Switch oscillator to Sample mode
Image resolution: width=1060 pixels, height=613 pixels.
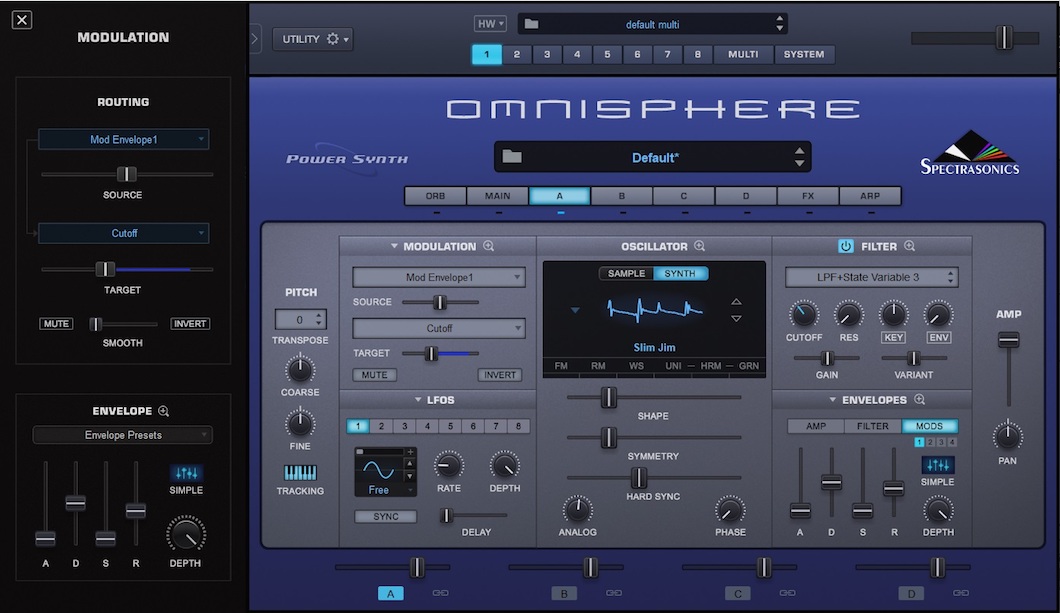pyautogui.click(x=626, y=273)
